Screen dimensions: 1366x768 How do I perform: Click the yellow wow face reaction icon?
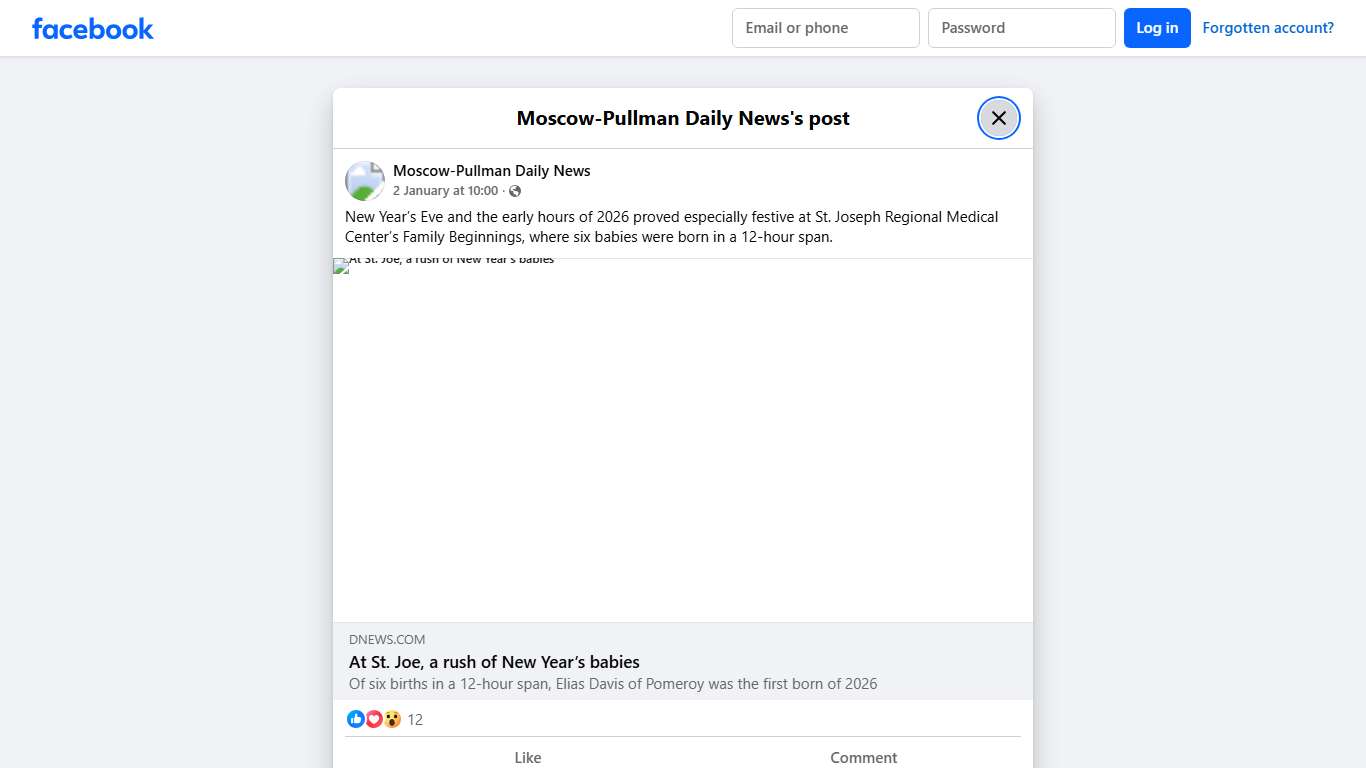point(392,719)
